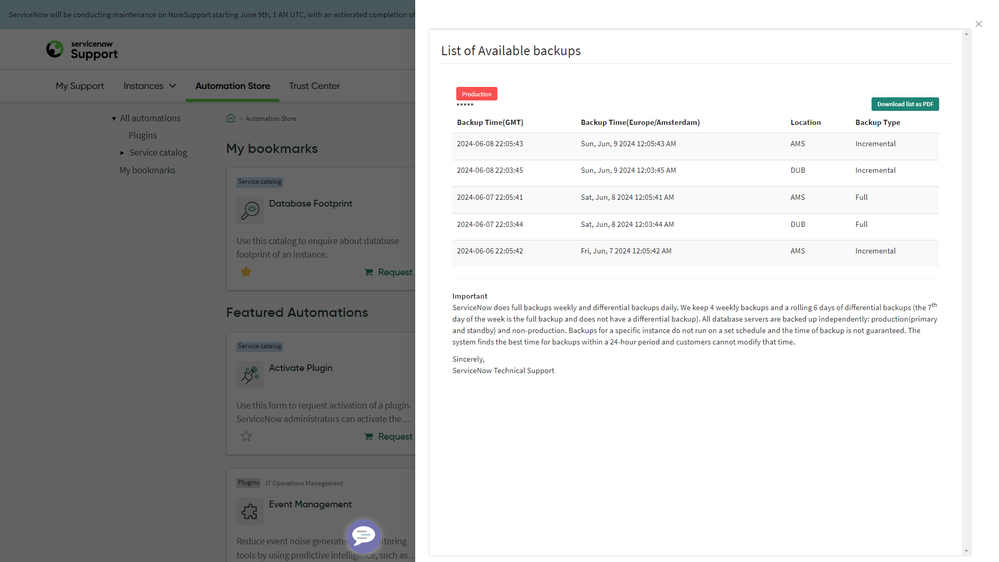Open the chat bubble widget
This screenshot has height=562, width=999.
point(364,536)
